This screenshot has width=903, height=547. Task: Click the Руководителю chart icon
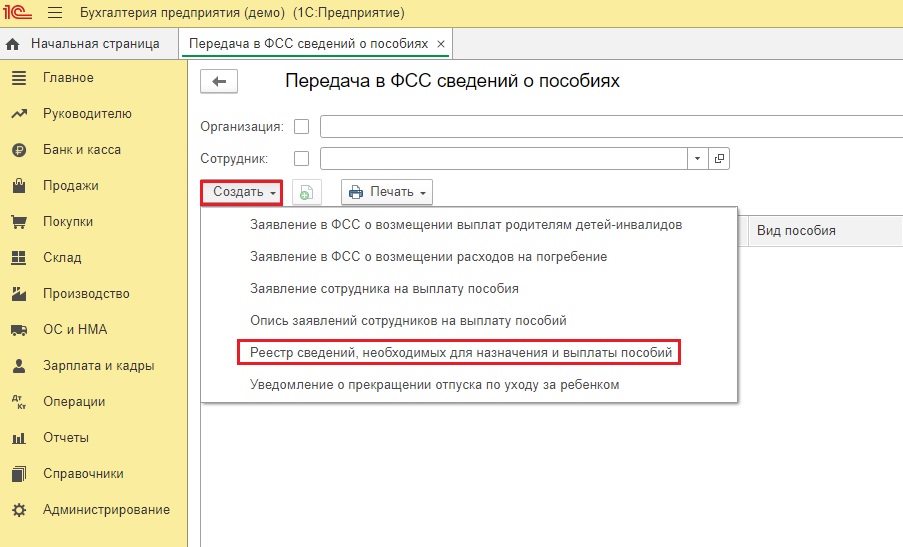[19, 113]
